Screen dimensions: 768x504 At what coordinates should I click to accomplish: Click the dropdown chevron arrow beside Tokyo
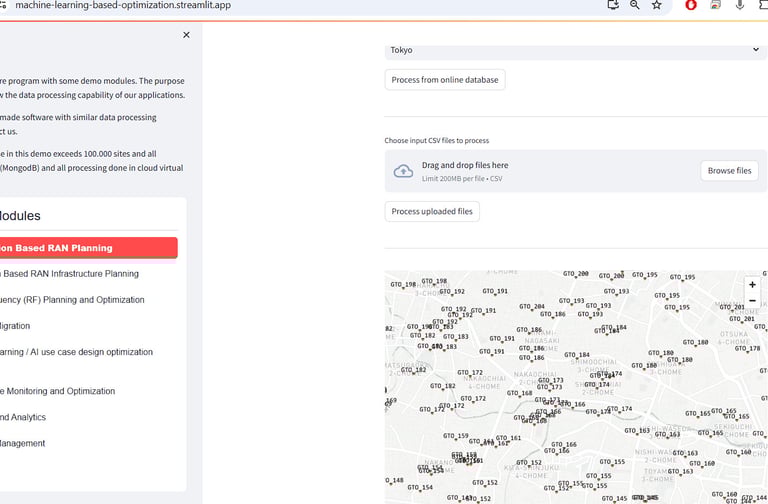coord(756,49)
